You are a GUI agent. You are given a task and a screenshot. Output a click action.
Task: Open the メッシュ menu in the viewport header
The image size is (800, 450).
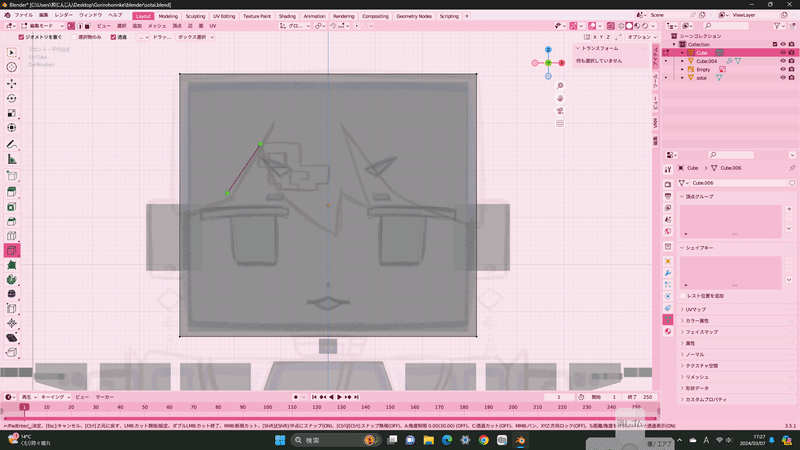click(x=157, y=26)
